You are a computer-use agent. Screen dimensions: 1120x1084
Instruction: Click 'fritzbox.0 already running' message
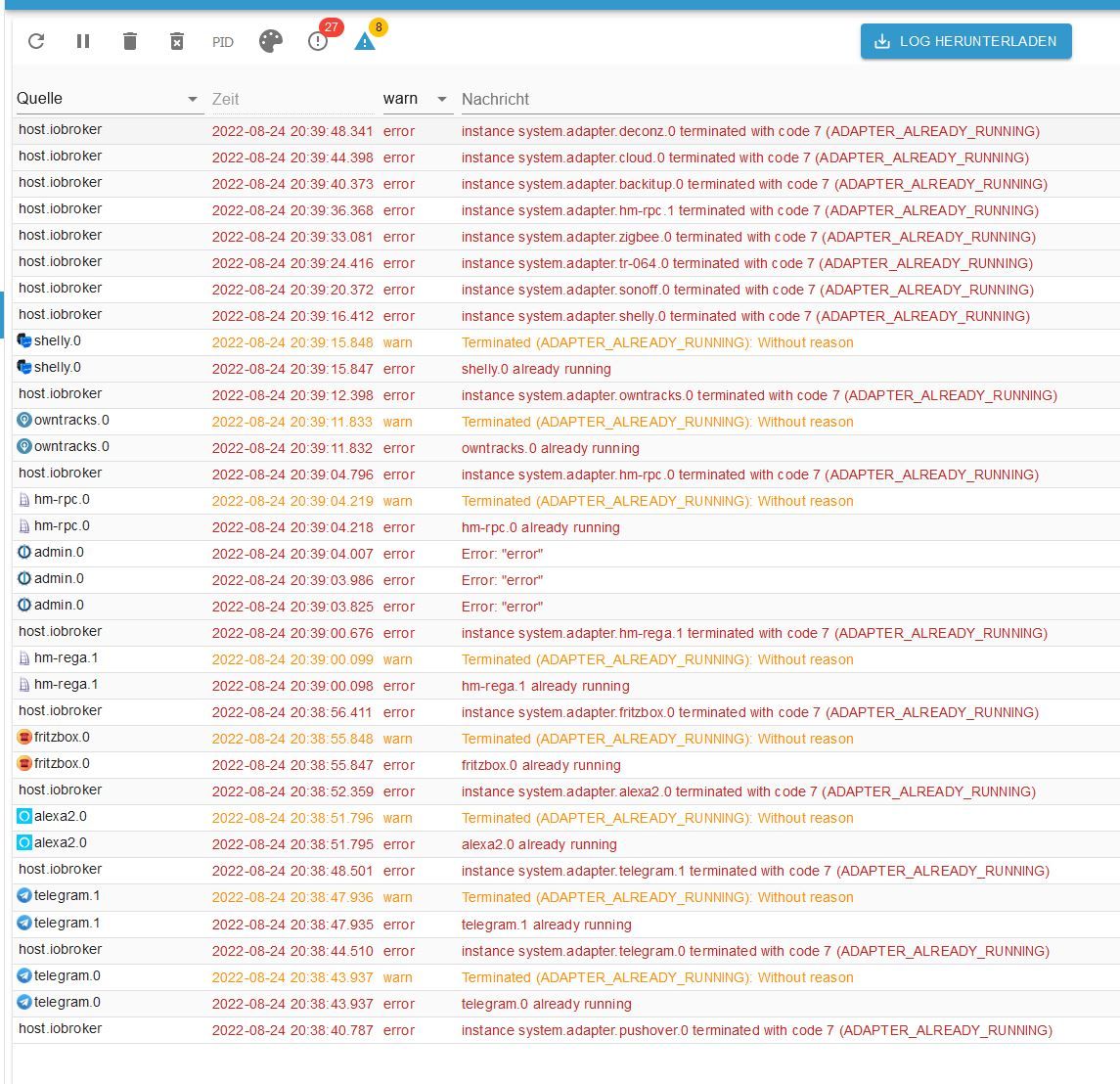[541, 765]
